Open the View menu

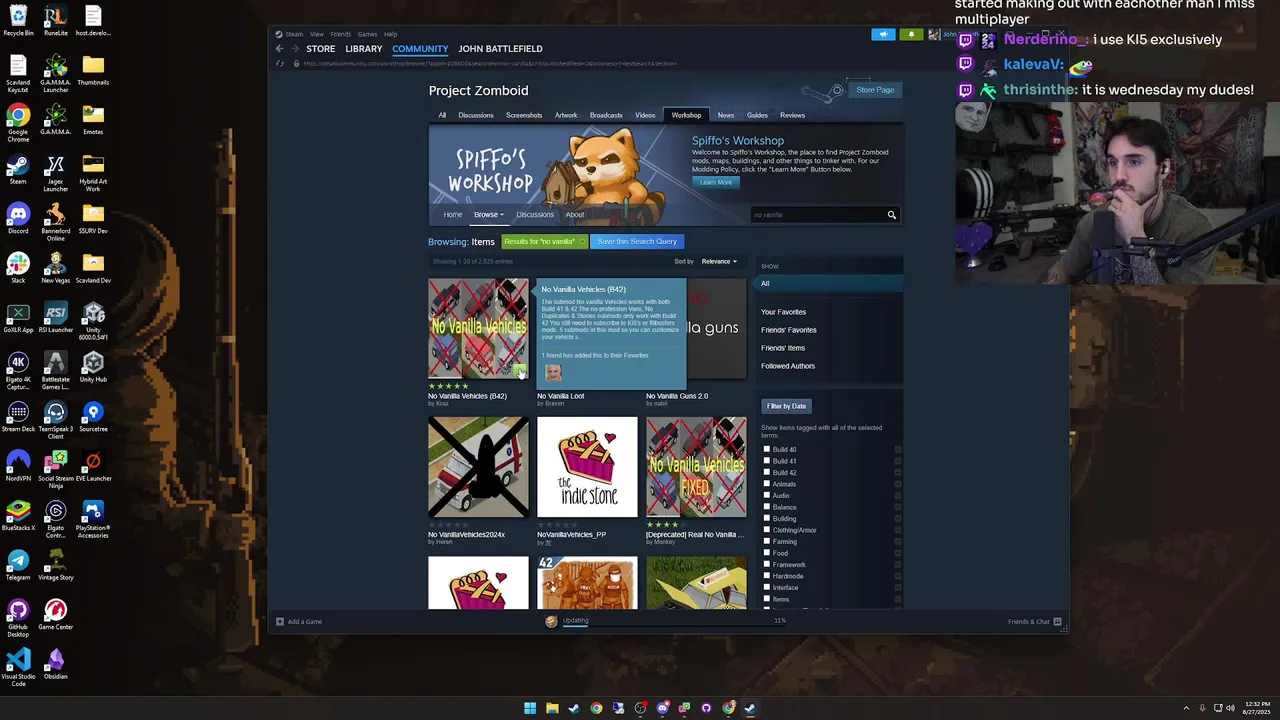click(x=316, y=34)
